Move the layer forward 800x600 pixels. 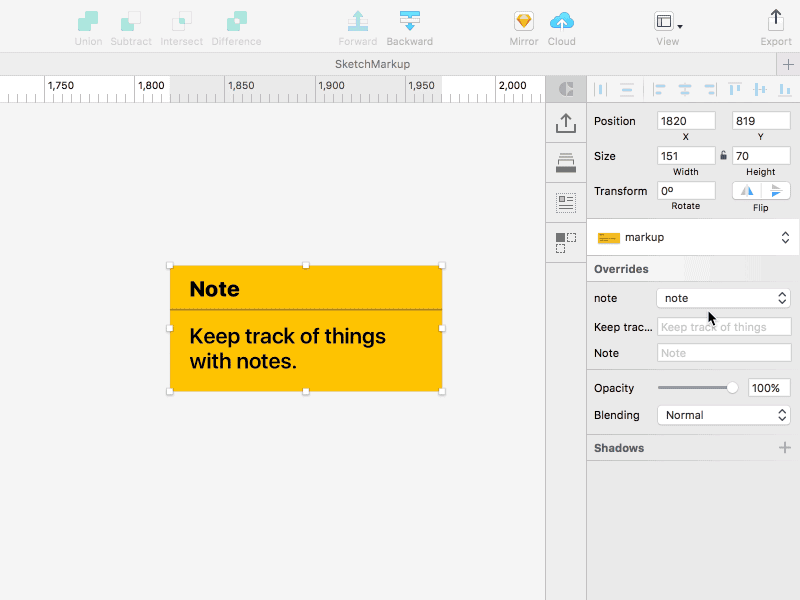358,22
